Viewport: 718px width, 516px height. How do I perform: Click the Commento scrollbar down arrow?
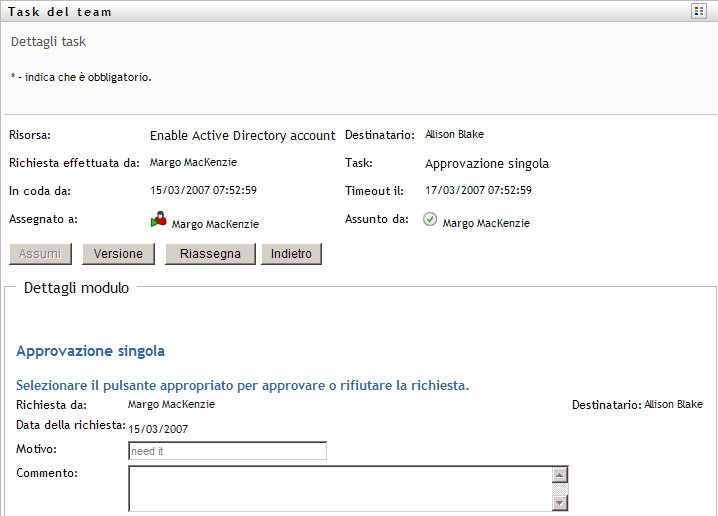point(560,503)
